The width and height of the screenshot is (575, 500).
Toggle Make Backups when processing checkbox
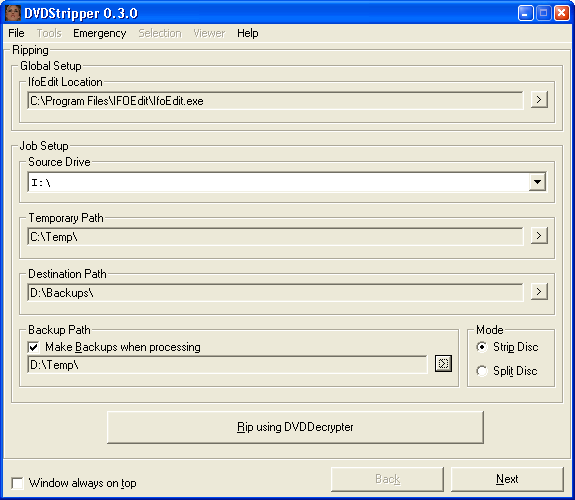(x=33, y=347)
